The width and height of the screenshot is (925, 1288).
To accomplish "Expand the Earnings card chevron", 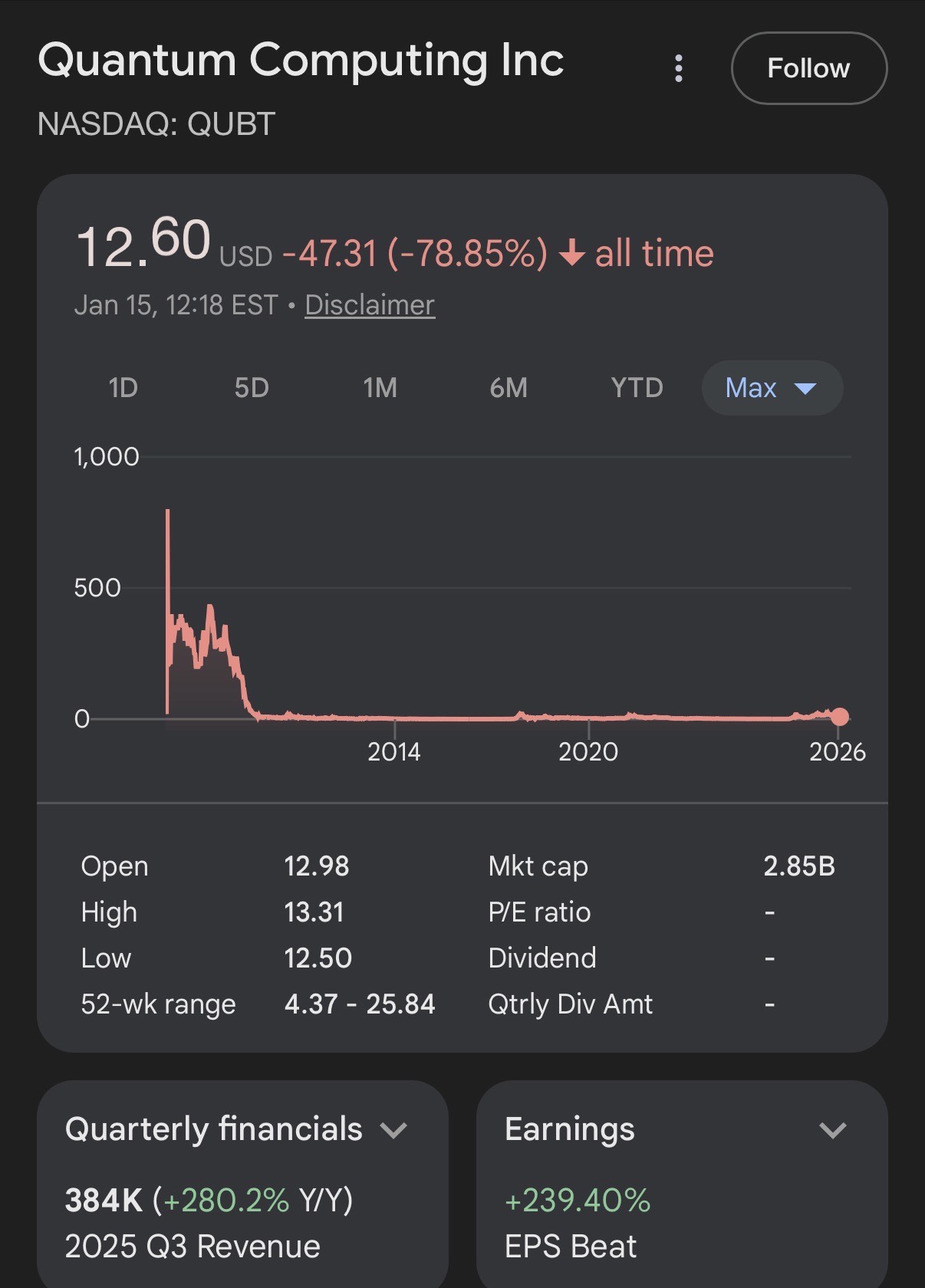I will [832, 1130].
